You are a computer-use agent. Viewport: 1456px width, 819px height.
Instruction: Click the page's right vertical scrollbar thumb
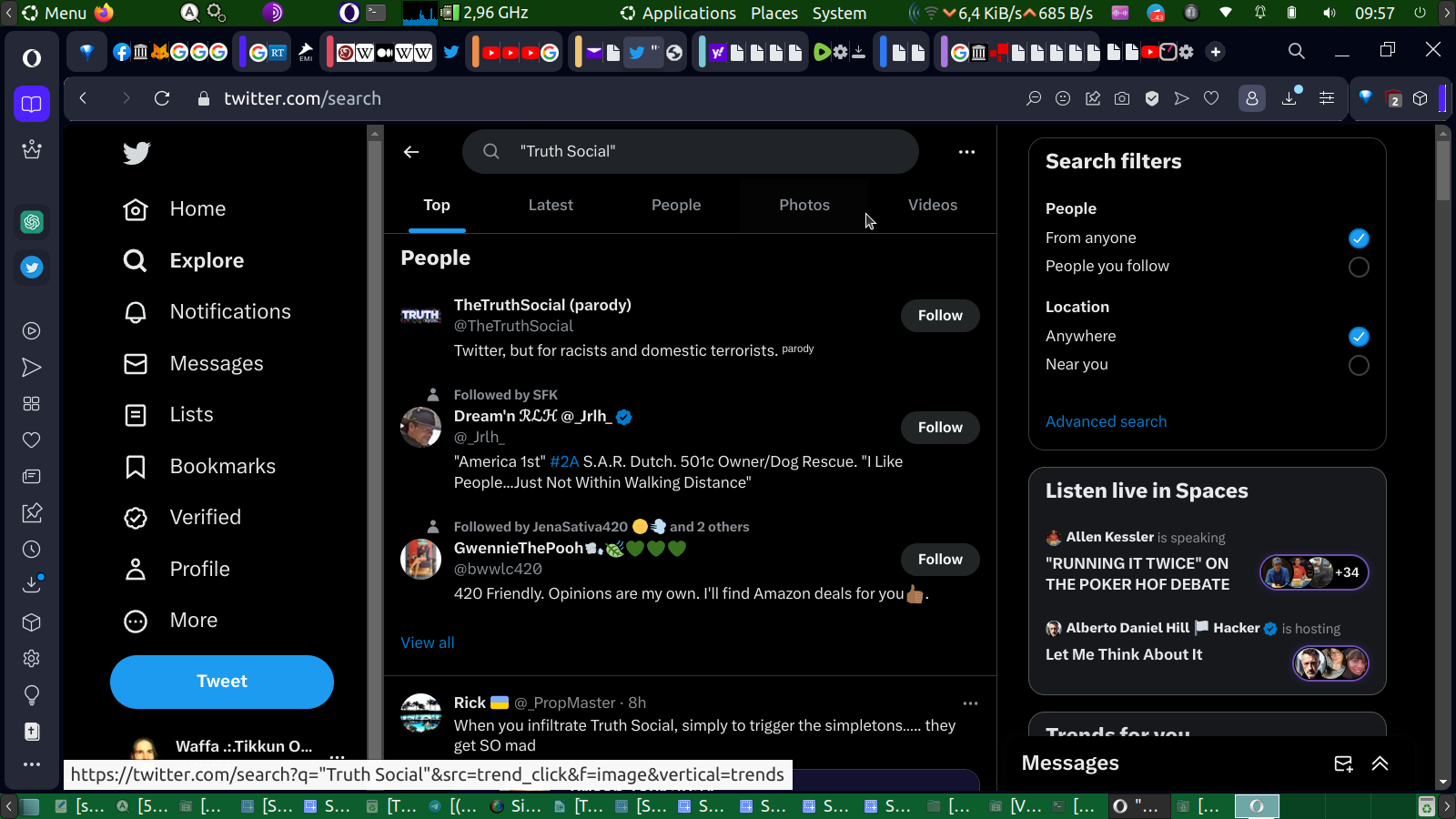pyautogui.click(x=1442, y=170)
